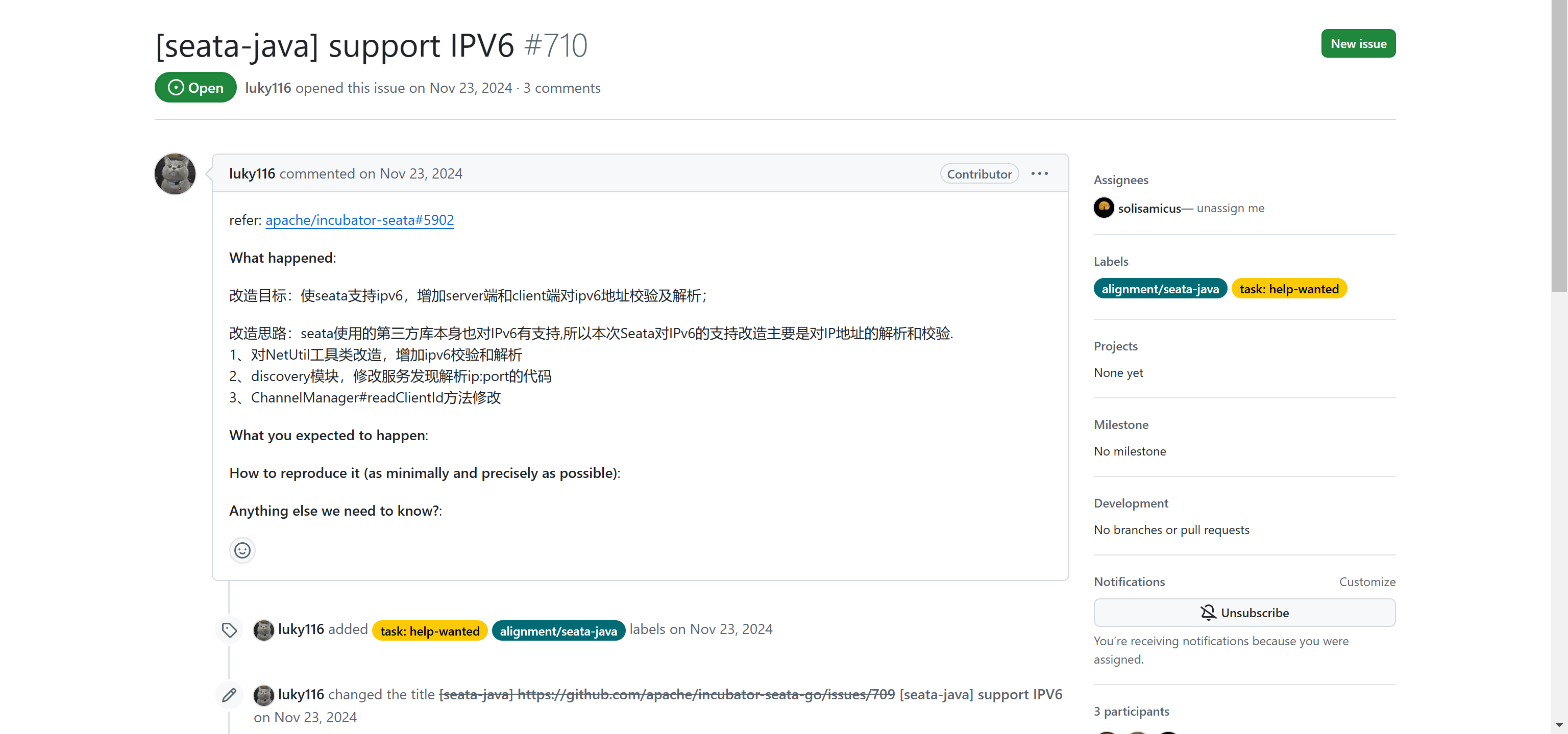Screen dimensions: 1568x734
Task: Open the issue options kebab menu
Action: 1039,173
